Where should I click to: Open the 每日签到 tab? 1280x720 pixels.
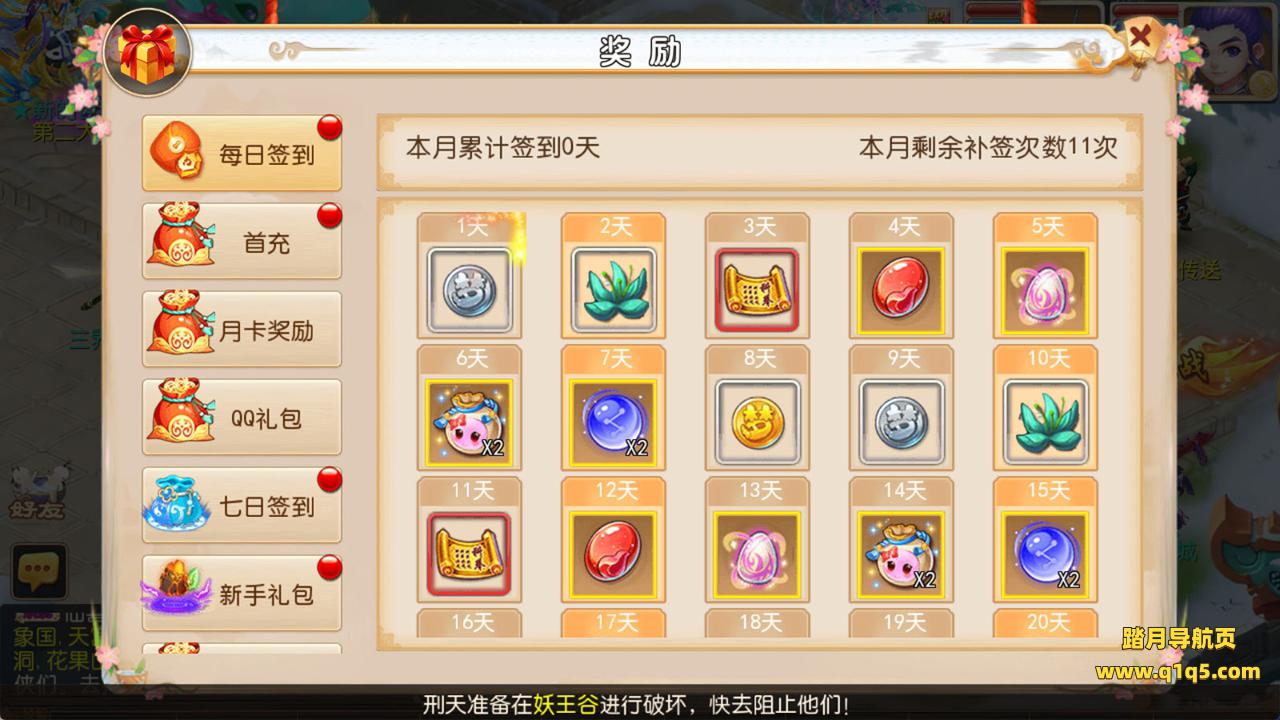pyautogui.click(x=242, y=154)
